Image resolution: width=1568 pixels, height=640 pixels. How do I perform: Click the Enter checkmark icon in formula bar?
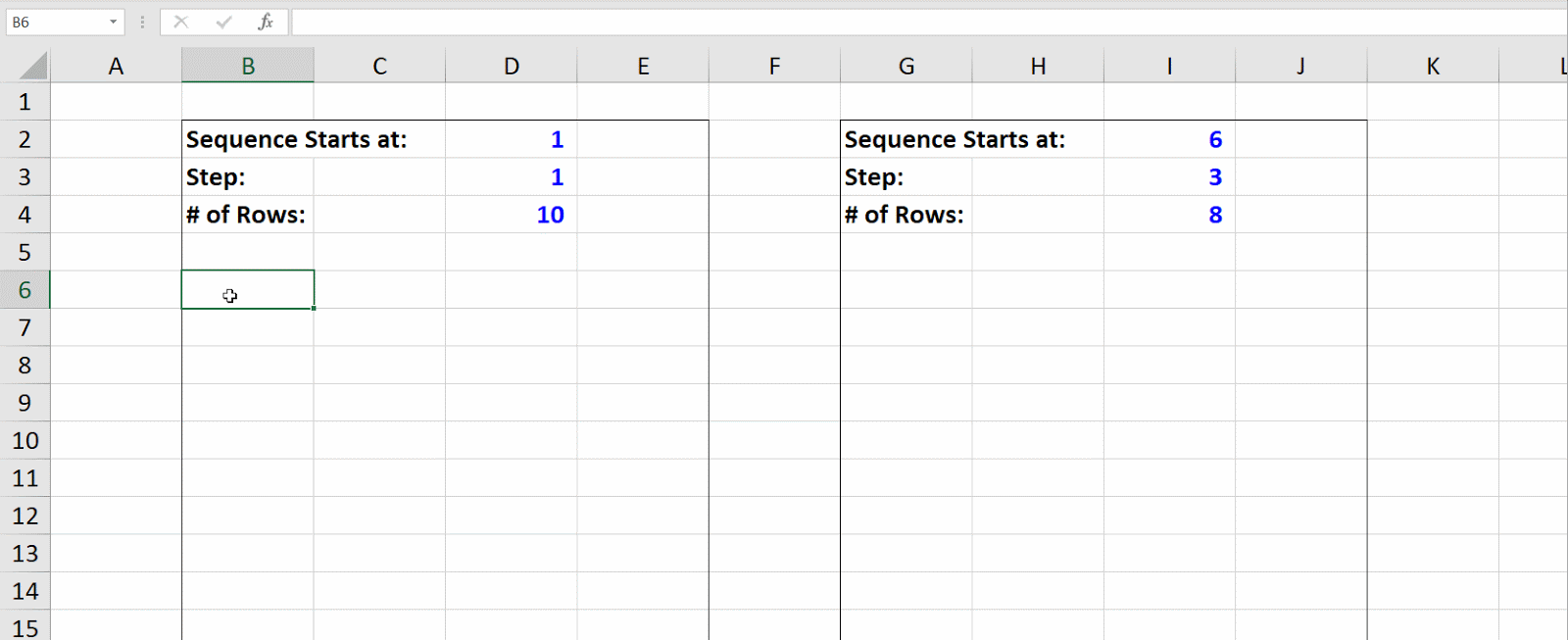224,22
